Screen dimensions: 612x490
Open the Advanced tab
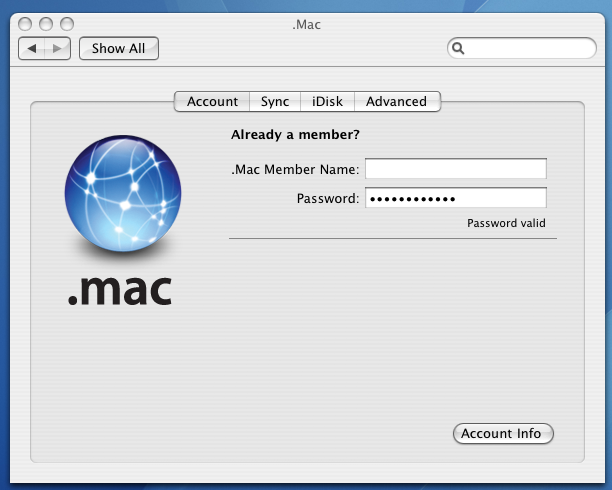(397, 102)
